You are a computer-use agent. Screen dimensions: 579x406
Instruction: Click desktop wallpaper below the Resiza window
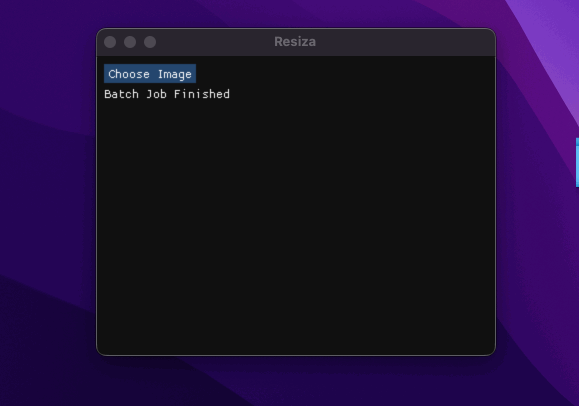(295, 382)
